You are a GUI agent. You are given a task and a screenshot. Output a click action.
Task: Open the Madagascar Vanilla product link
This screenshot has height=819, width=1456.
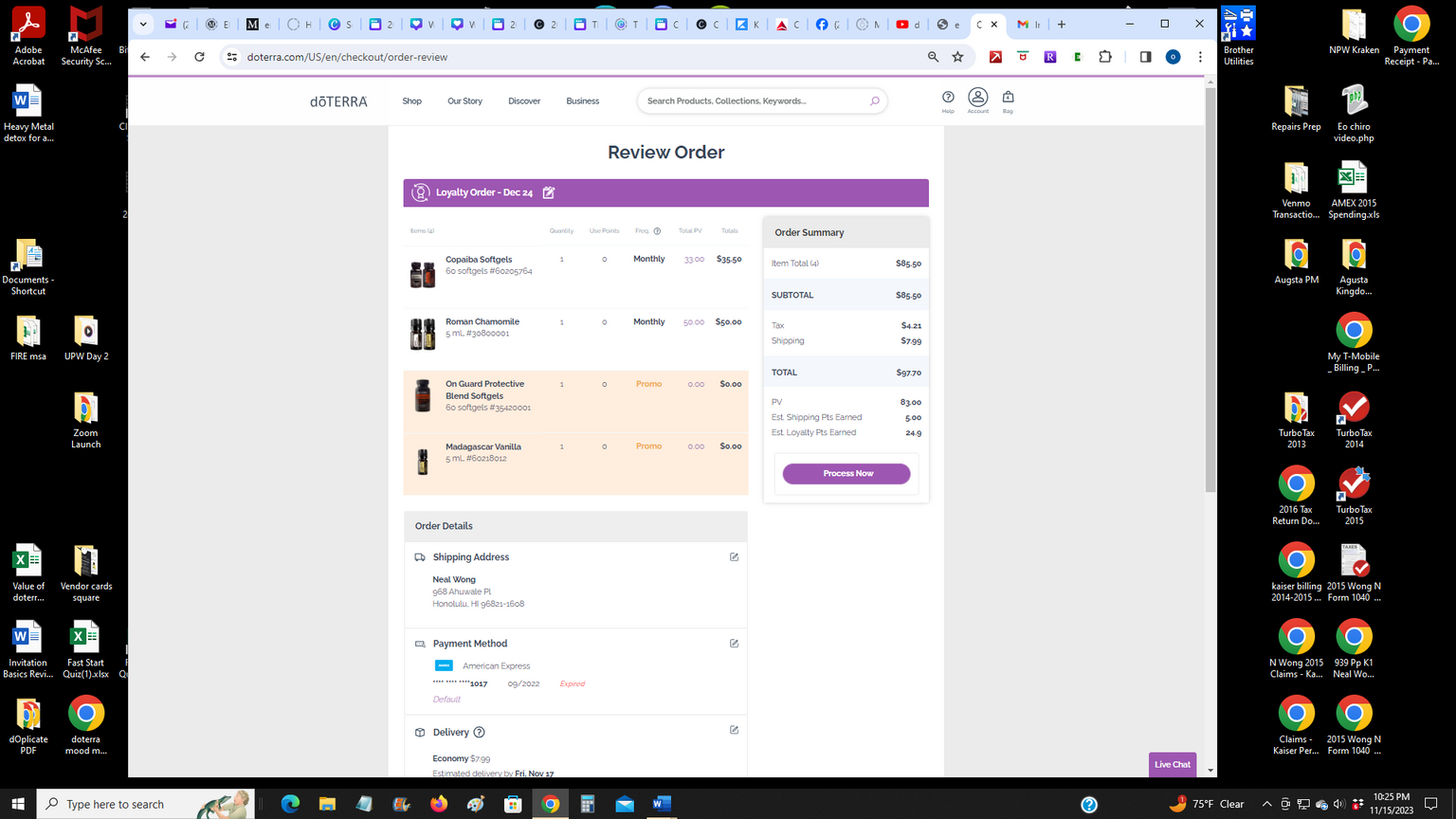[x=483, y=446]
